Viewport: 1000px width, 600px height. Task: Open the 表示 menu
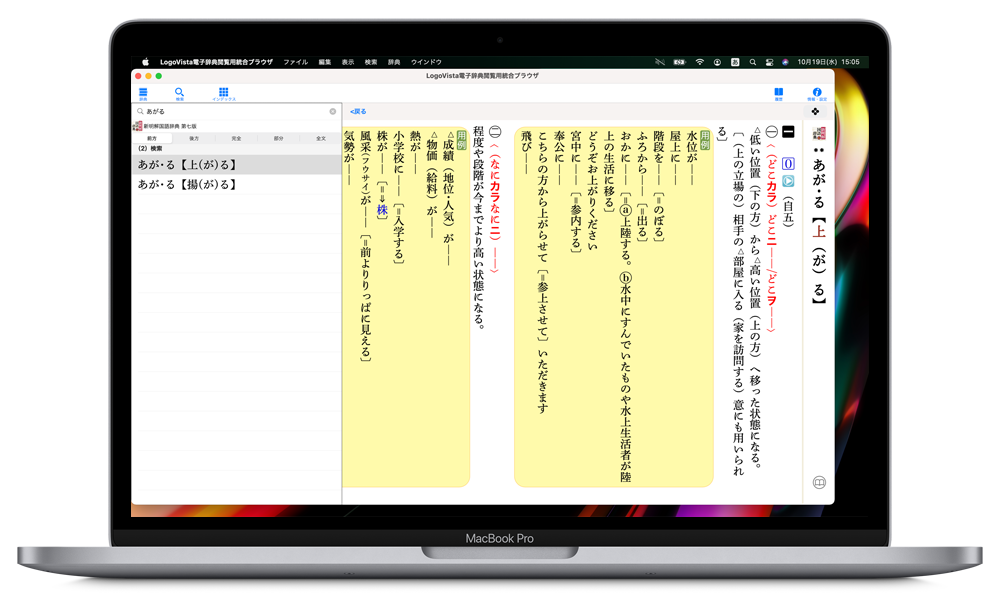click(348, 62)
